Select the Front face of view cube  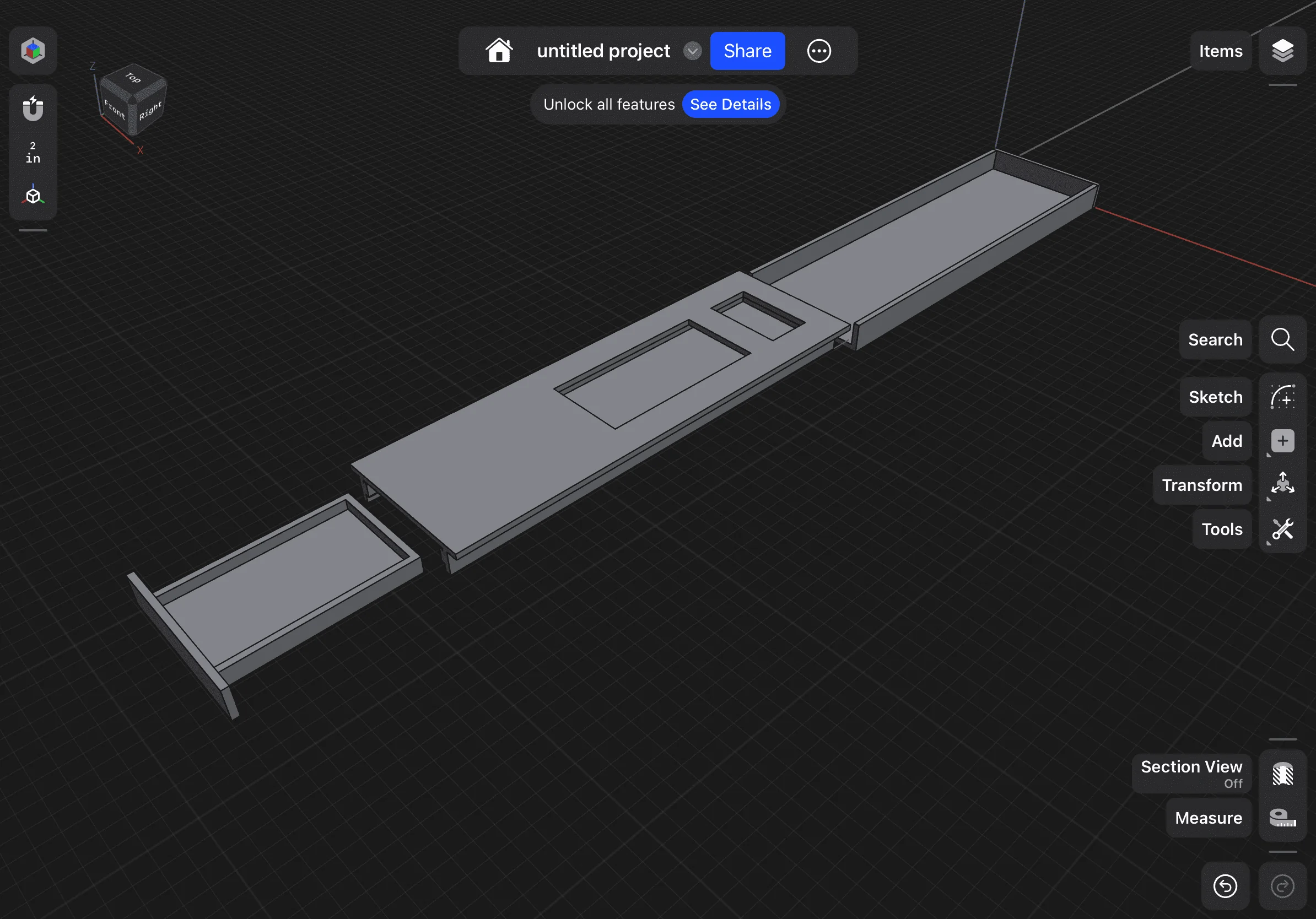coord(115,109)
